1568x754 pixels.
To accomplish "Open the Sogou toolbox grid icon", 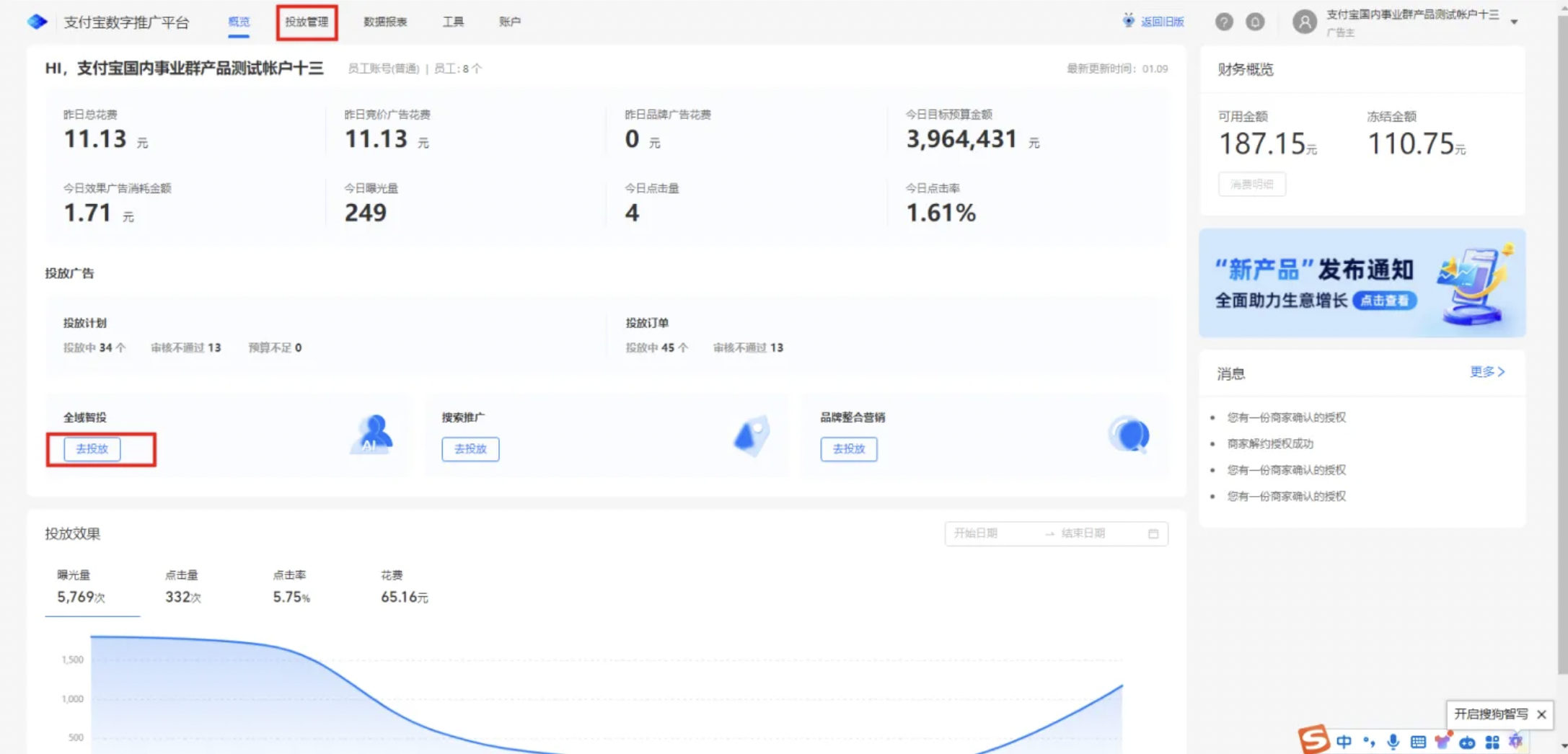I will (1492, 742).
